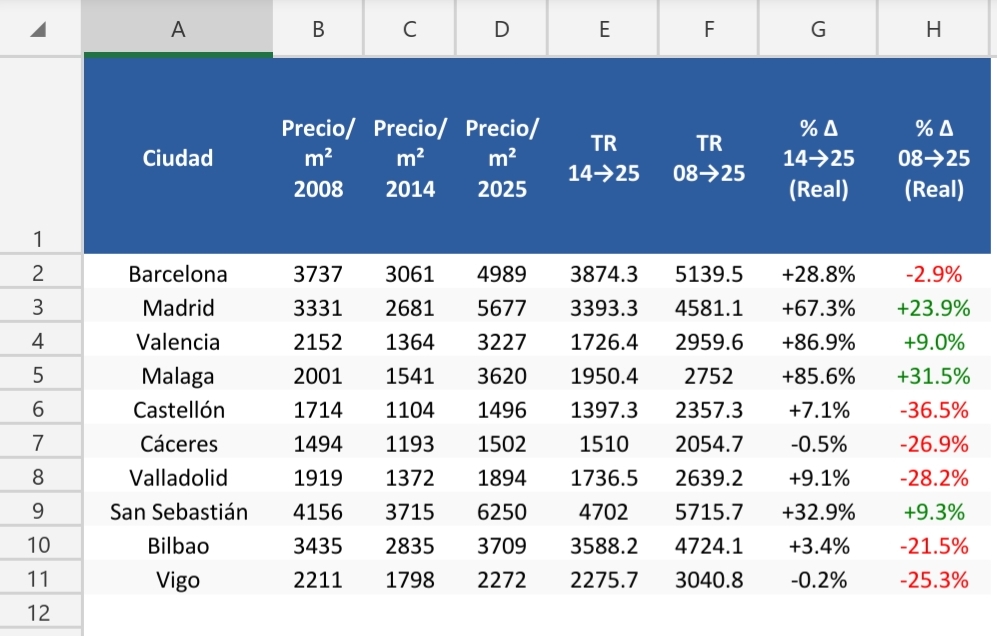This screenshot has height=636, width=997.
Task: Select the San Sebastián cell
Action: coord(178,512)
